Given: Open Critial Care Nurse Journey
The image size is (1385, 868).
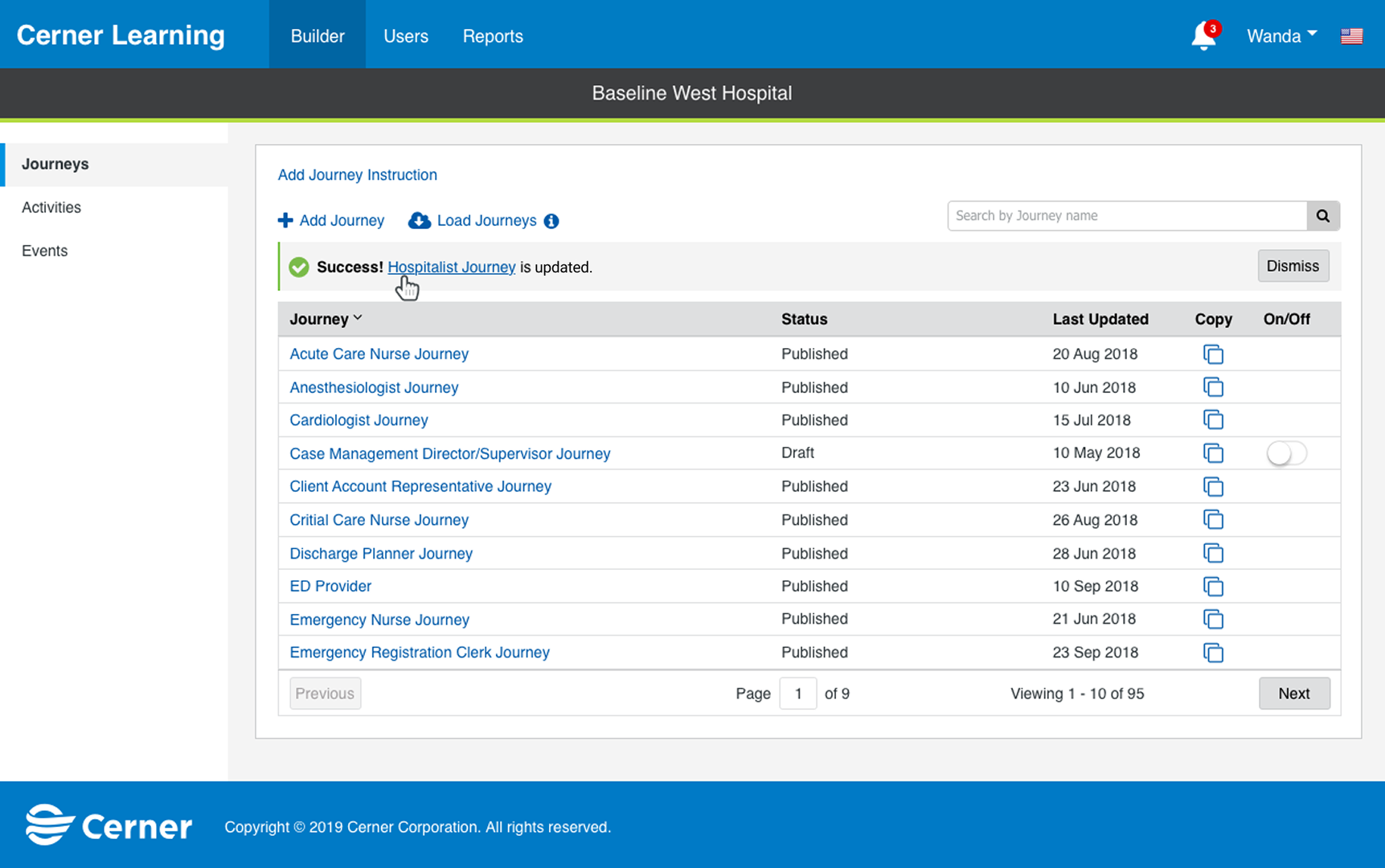Looking at the screenshot, I should (379, 520).
